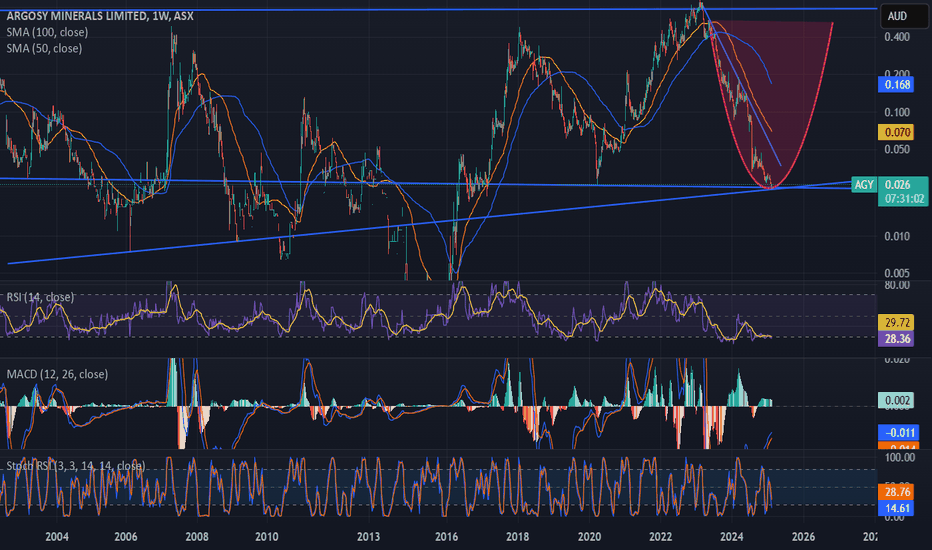The width and height of the screenshot is (932, 550).
Task: Click the AGY price tag label
Action: coord(864,184)
